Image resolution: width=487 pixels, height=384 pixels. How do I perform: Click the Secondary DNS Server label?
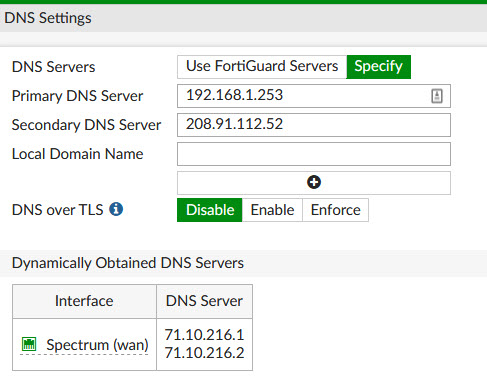[x=86, y=125]
